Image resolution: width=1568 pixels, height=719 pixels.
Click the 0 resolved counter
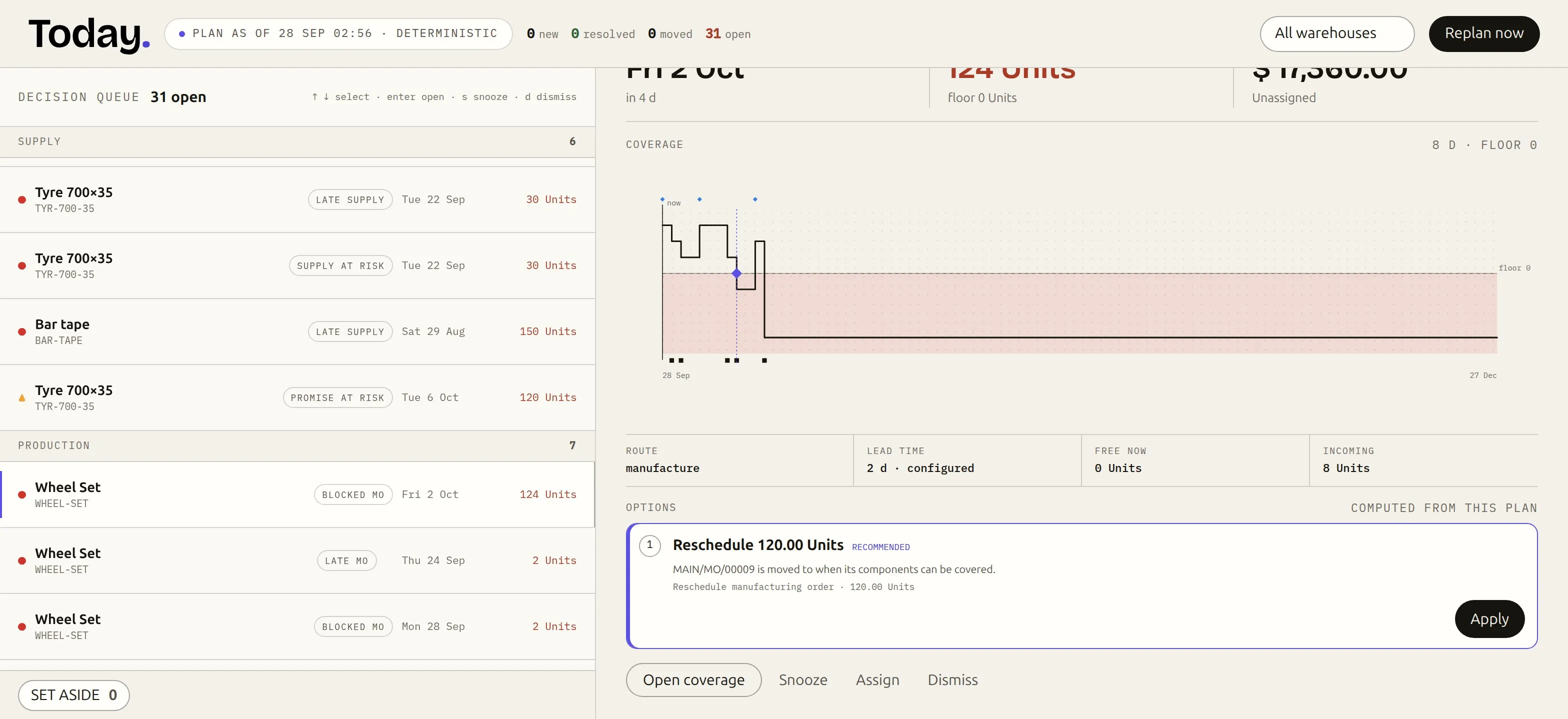point(602,34)
